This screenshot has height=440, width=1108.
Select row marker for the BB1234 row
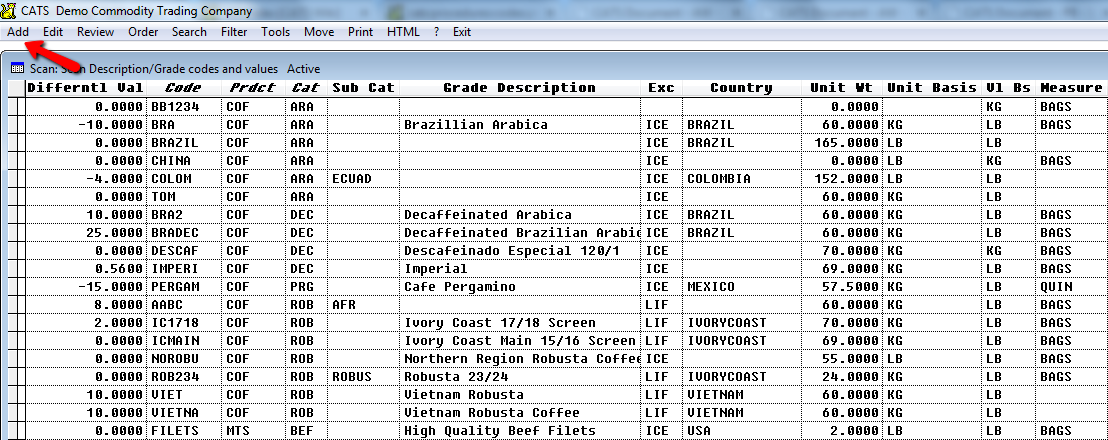tap(16, 107)
